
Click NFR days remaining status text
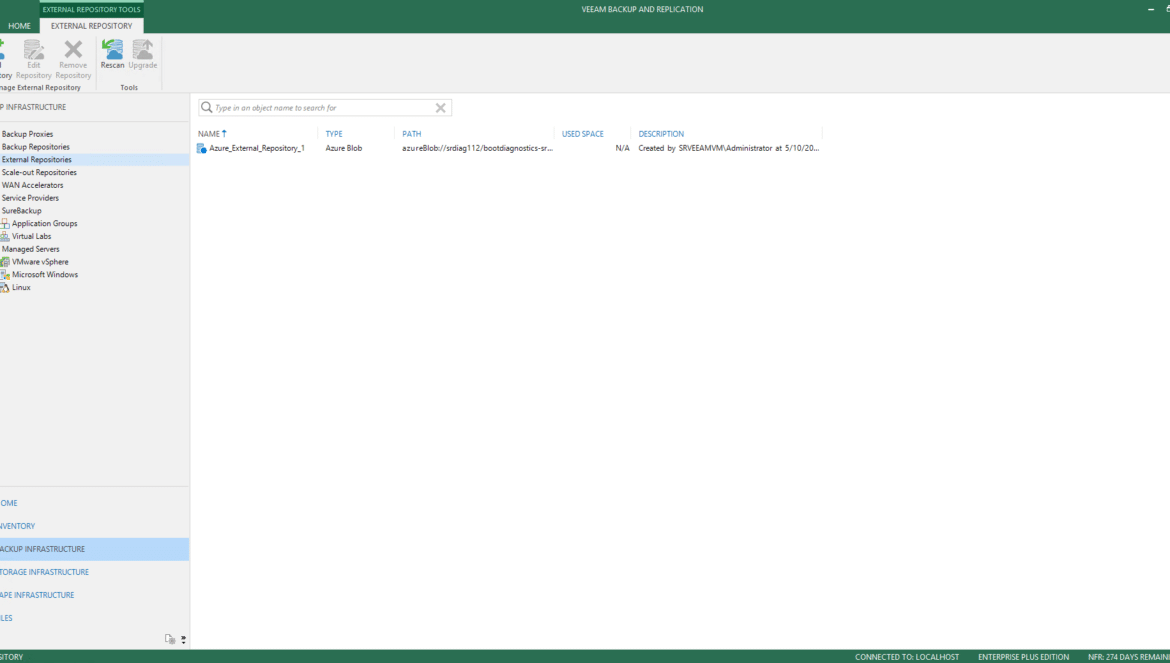pyautogui.click(x=1128, y=657)
